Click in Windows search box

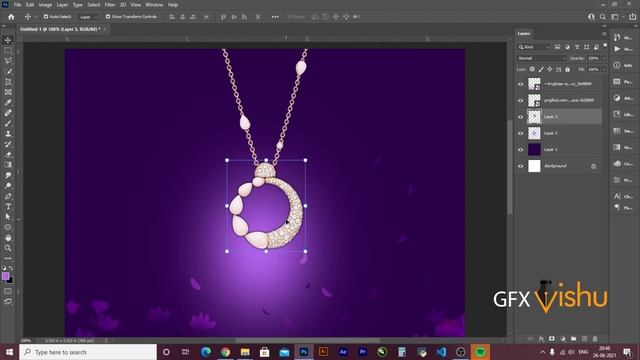88,352
